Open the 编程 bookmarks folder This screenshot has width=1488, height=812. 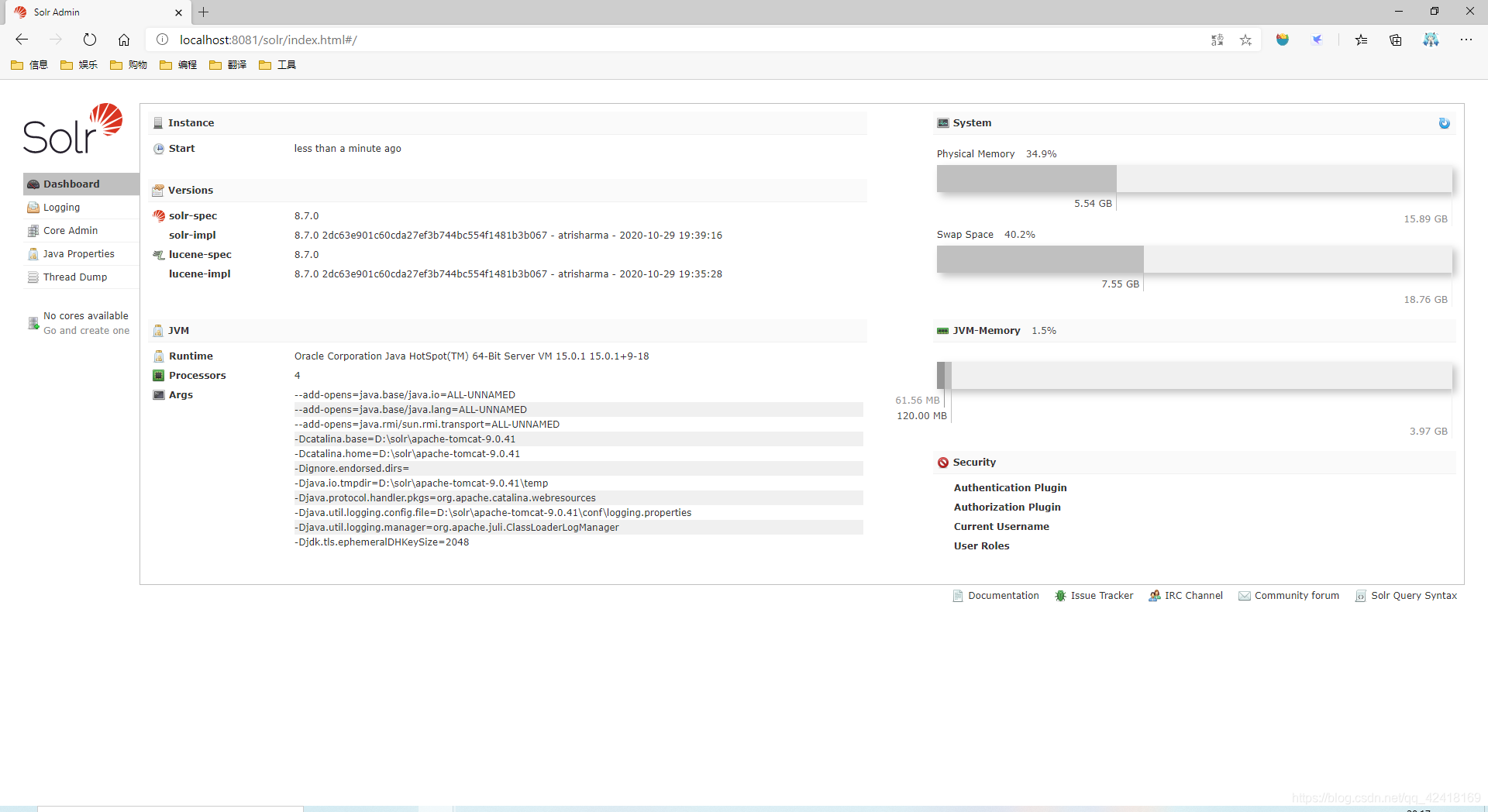coord(178,65)
